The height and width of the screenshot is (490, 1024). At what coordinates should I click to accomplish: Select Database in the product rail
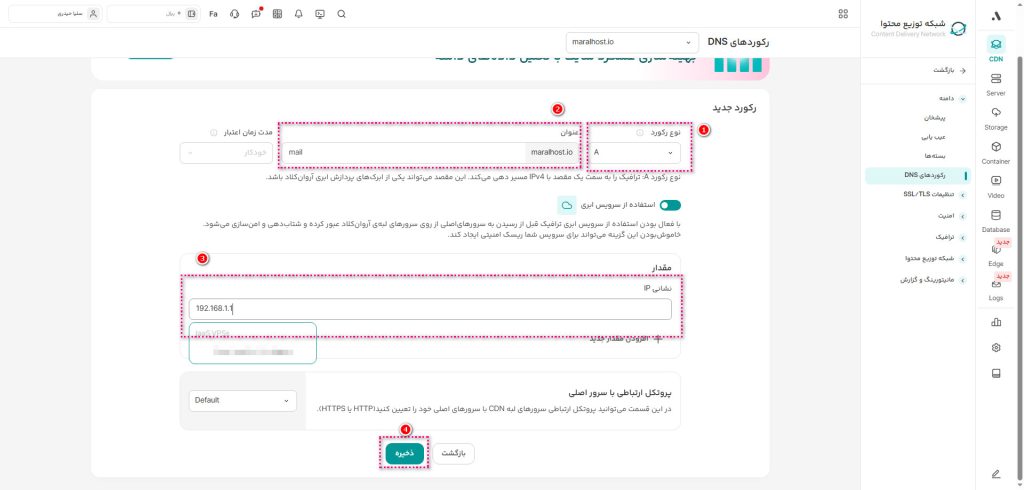[x=996, y=221]
